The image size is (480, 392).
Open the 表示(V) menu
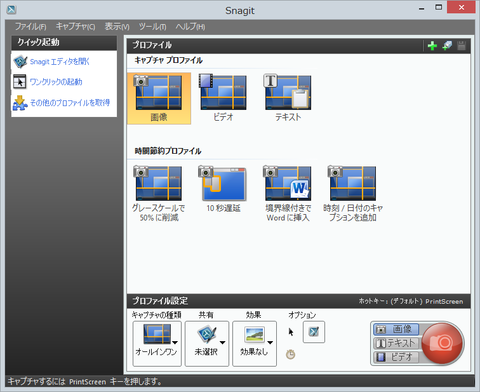click(117, 27)
